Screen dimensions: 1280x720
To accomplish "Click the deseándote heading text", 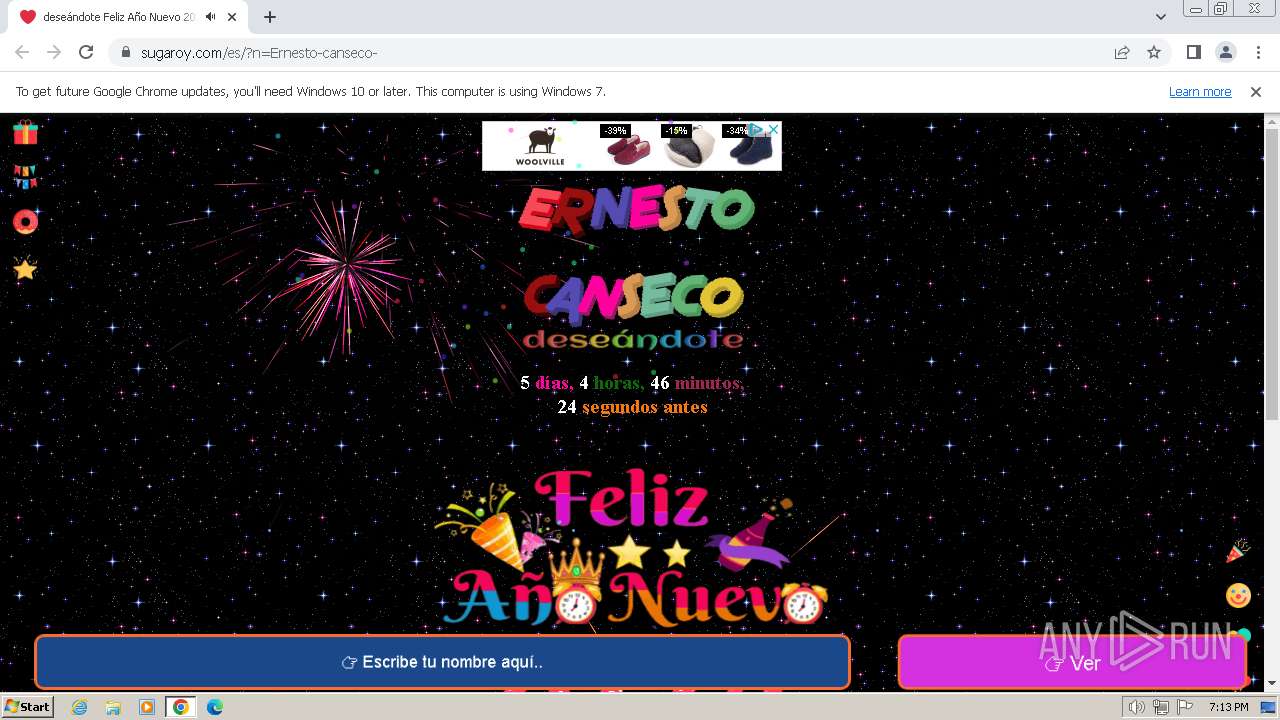I will coord(633,340).
